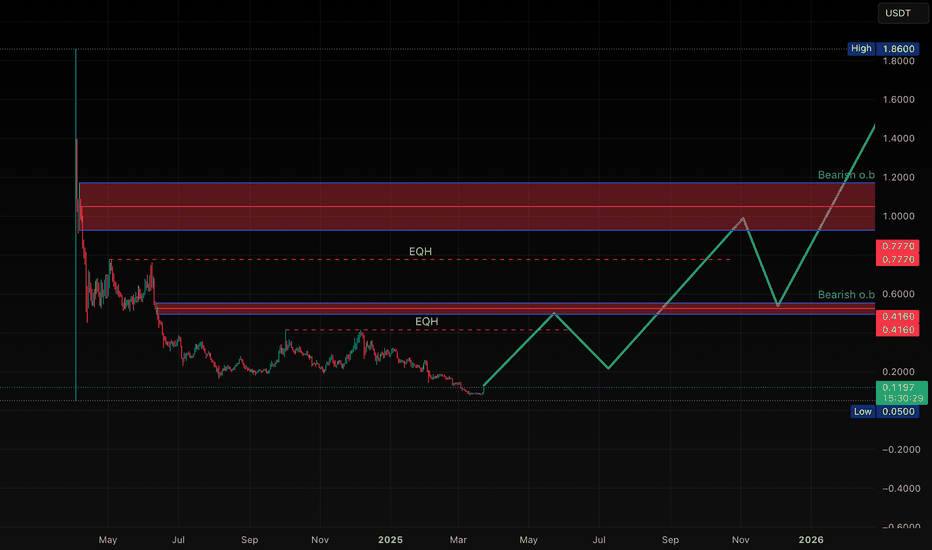The height and width of the screenshot is (550, 932).
Task: Select the lower EQH red dashed line
Action: tap(426, 329)
